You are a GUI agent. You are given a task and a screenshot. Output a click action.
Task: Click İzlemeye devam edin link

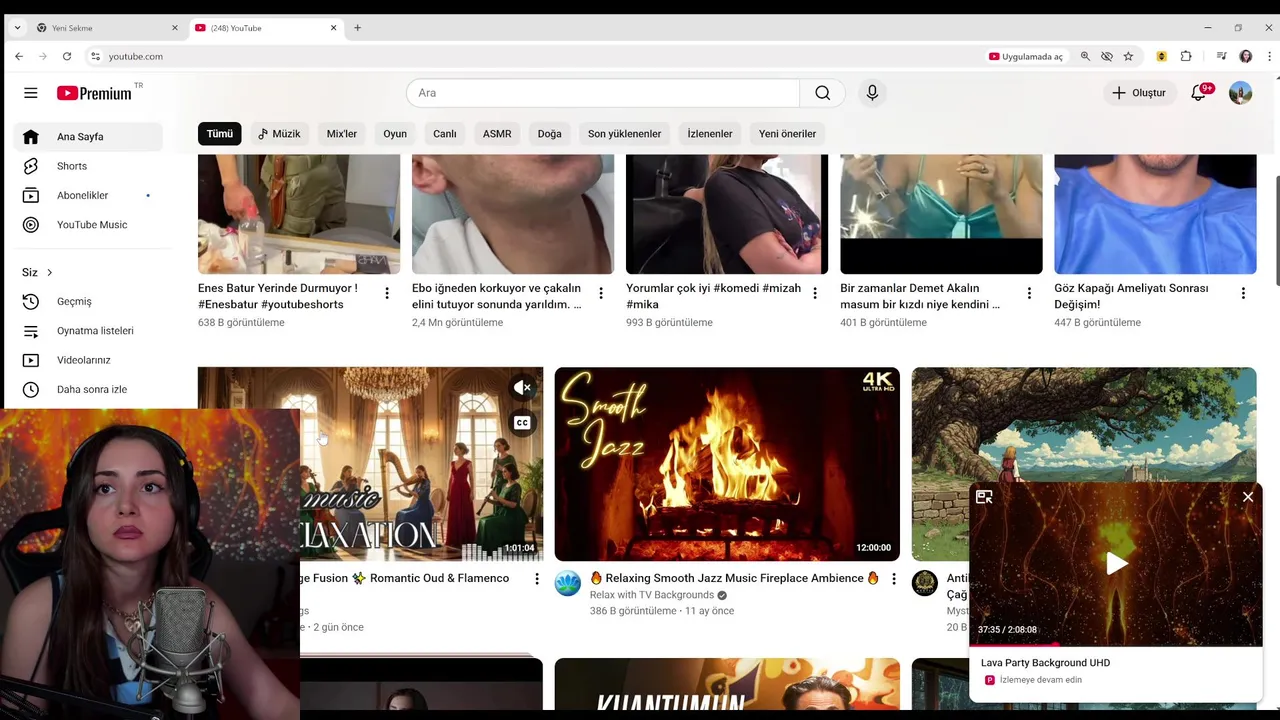(1041, 680)
